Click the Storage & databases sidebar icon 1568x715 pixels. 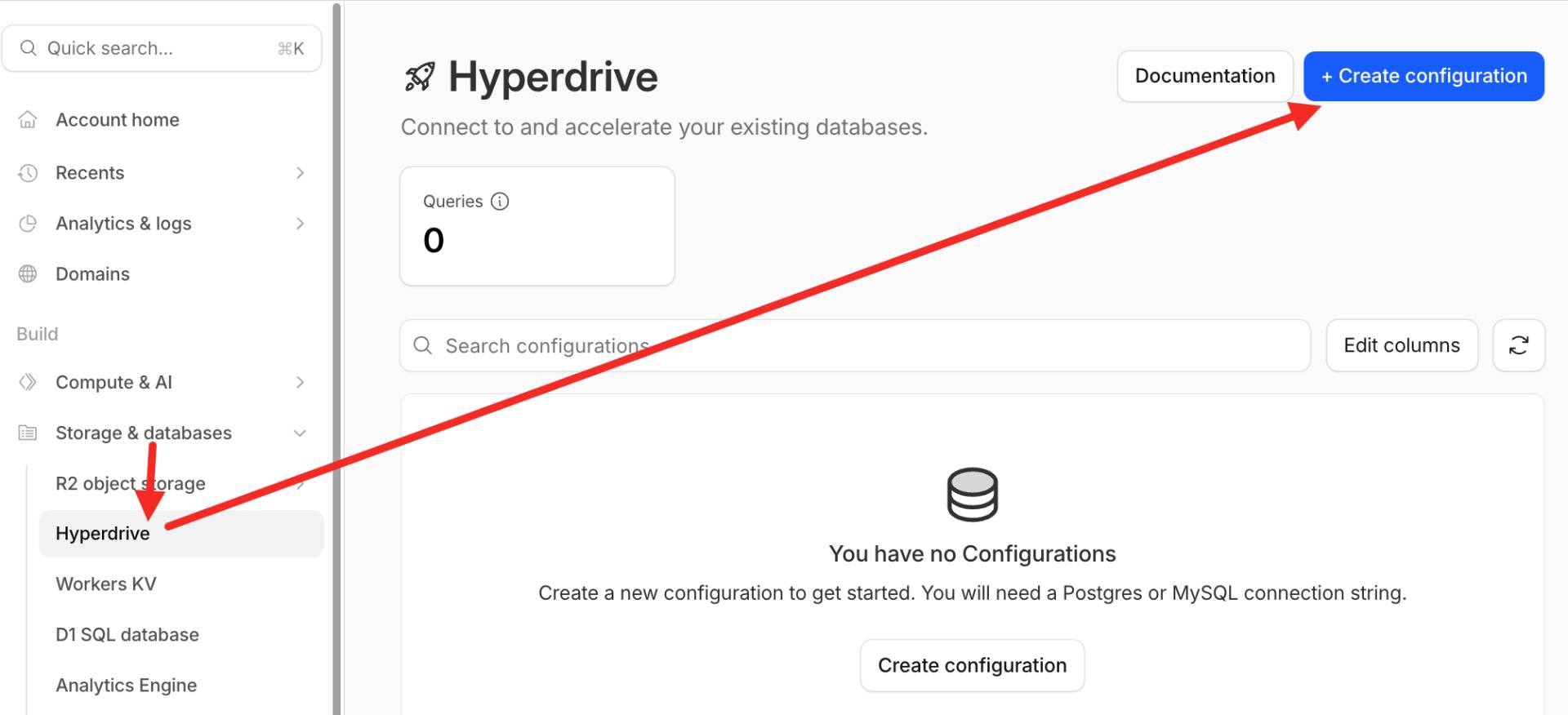tap(28, 433)
